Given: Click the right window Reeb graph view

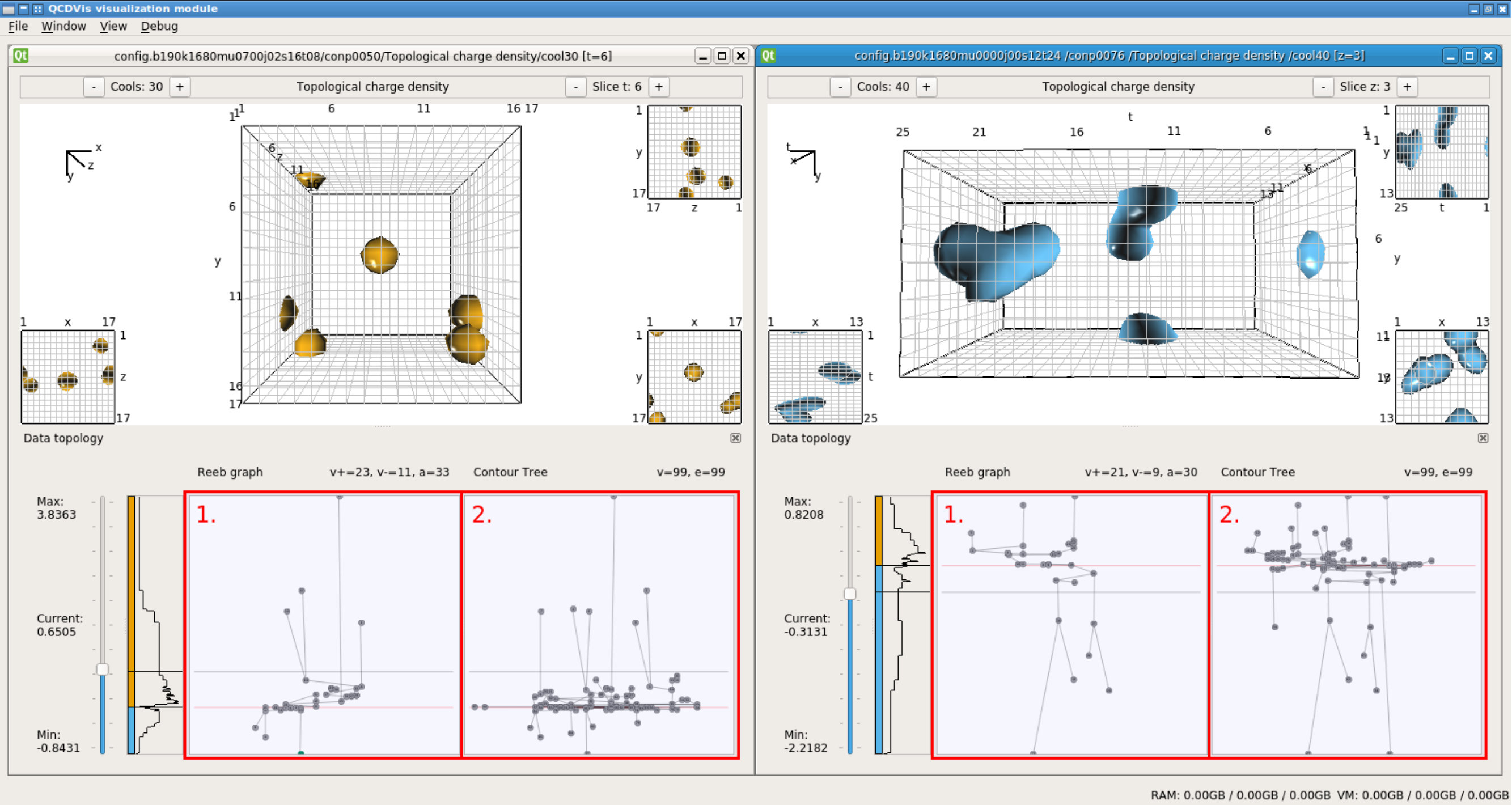Looking at the screenshot, I should (1071, 625).
